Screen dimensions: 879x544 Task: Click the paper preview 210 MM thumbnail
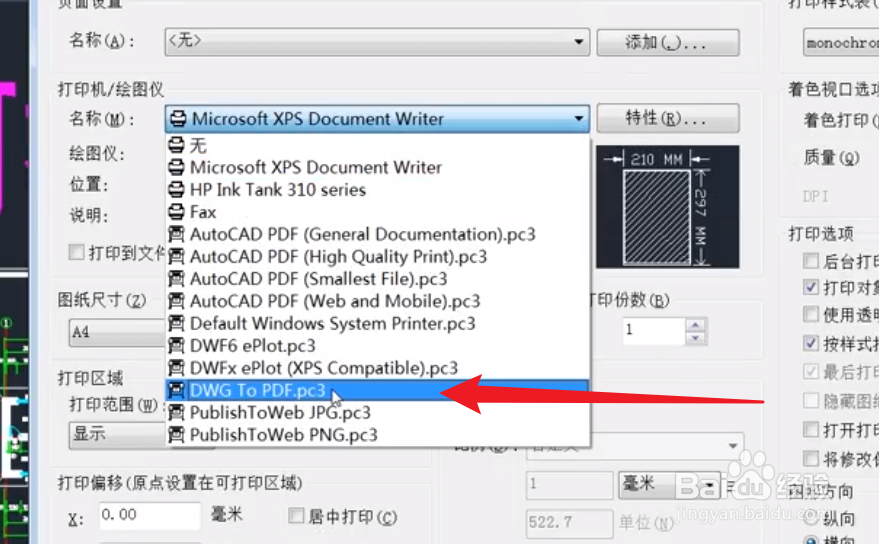(667, 206)
